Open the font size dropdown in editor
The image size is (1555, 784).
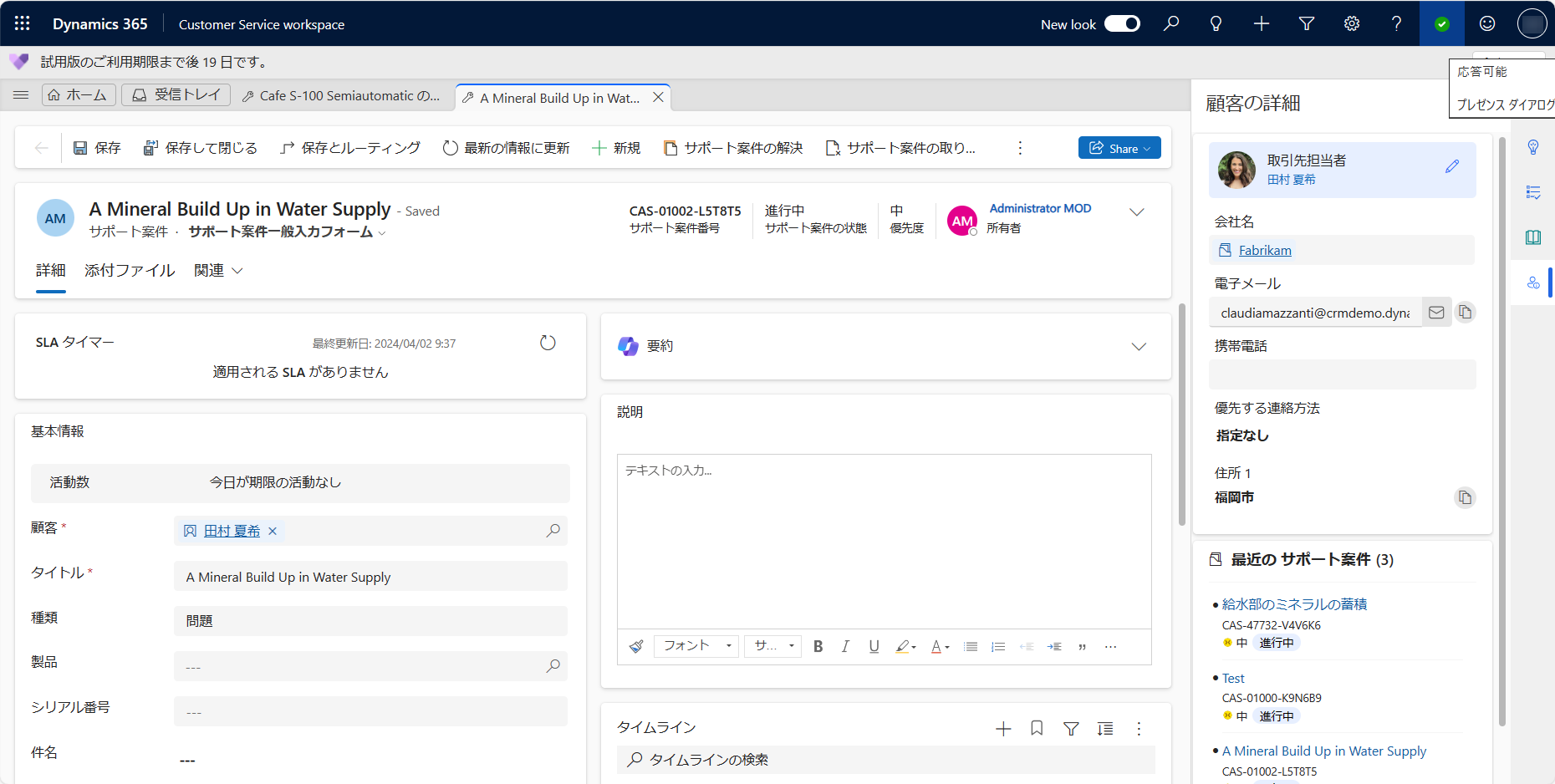coord(773,646)
